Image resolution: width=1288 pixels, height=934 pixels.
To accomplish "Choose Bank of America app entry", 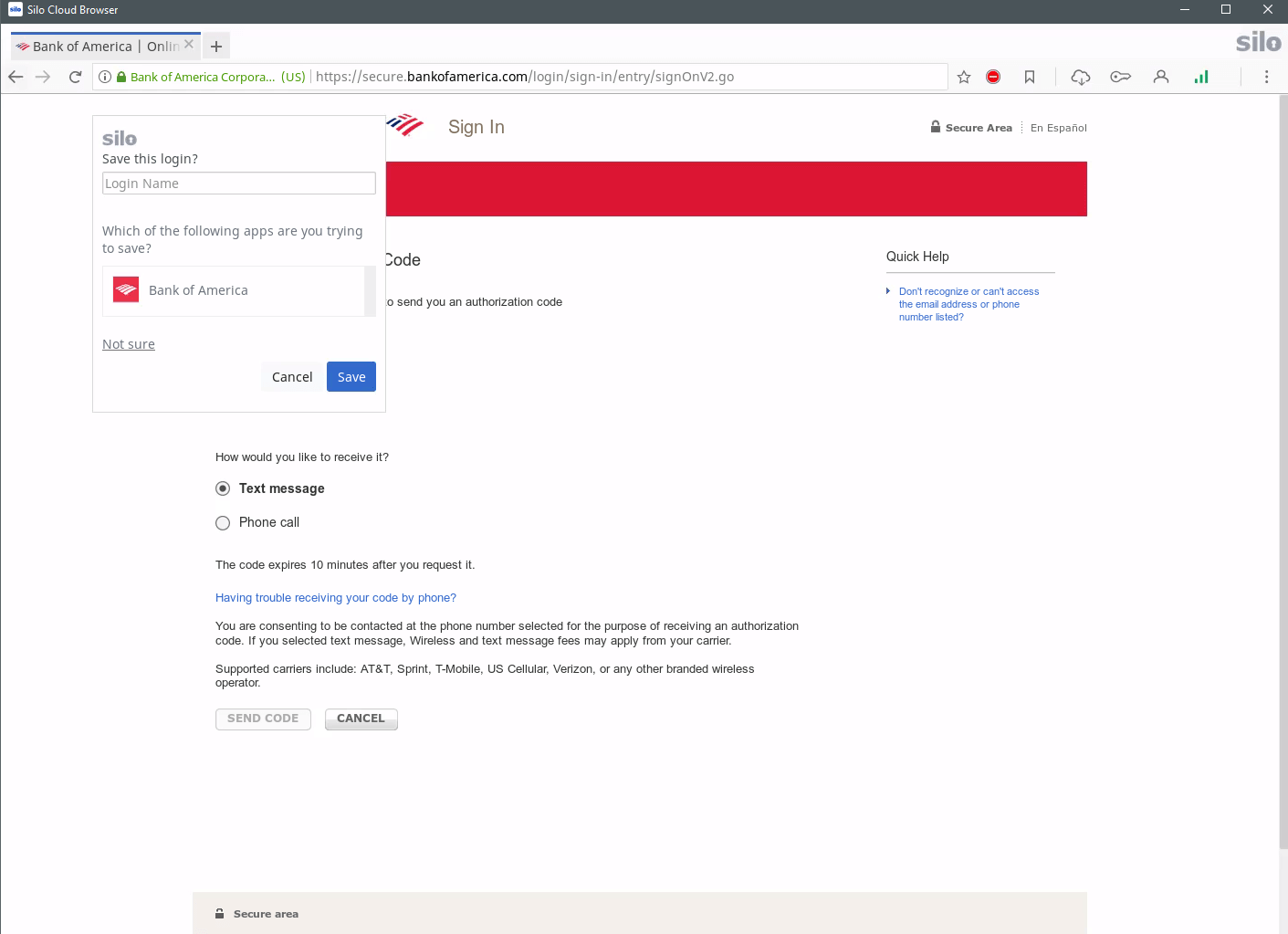I will coord(234,290).
